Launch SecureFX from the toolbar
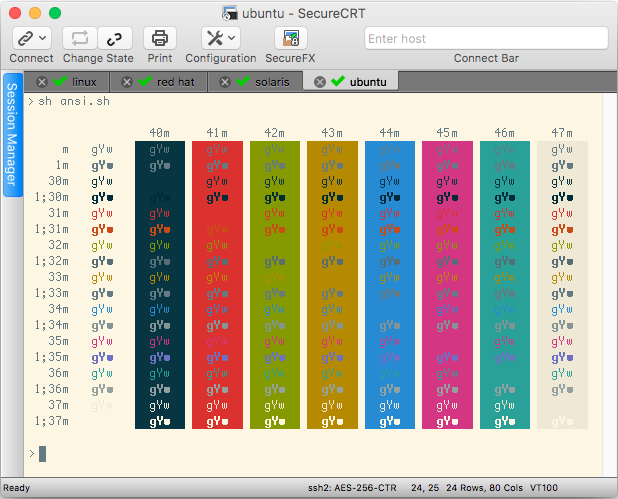Screen dimensions: 618x499 [290, 38]
